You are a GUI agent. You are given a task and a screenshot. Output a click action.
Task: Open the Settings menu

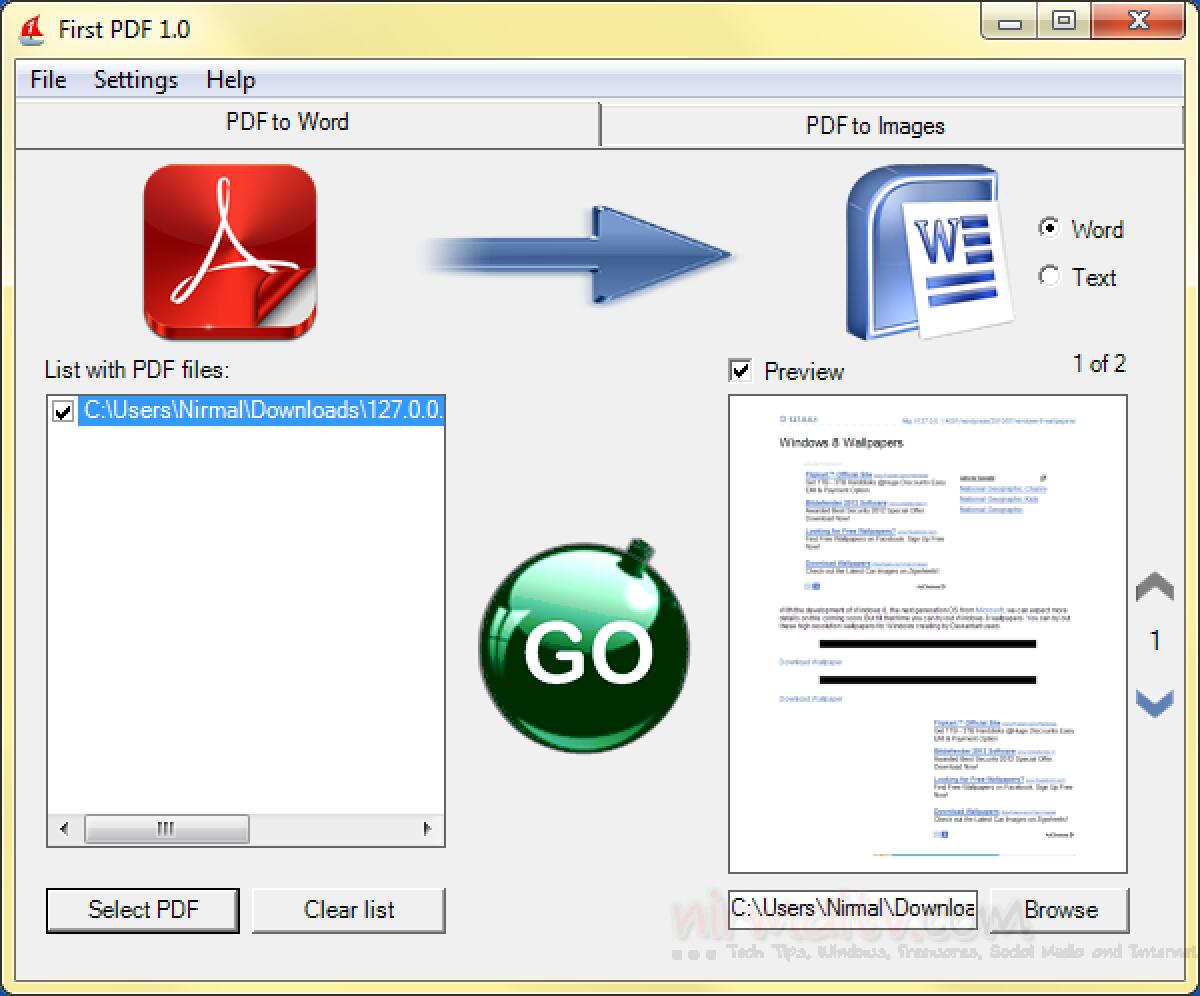[135, 79]
